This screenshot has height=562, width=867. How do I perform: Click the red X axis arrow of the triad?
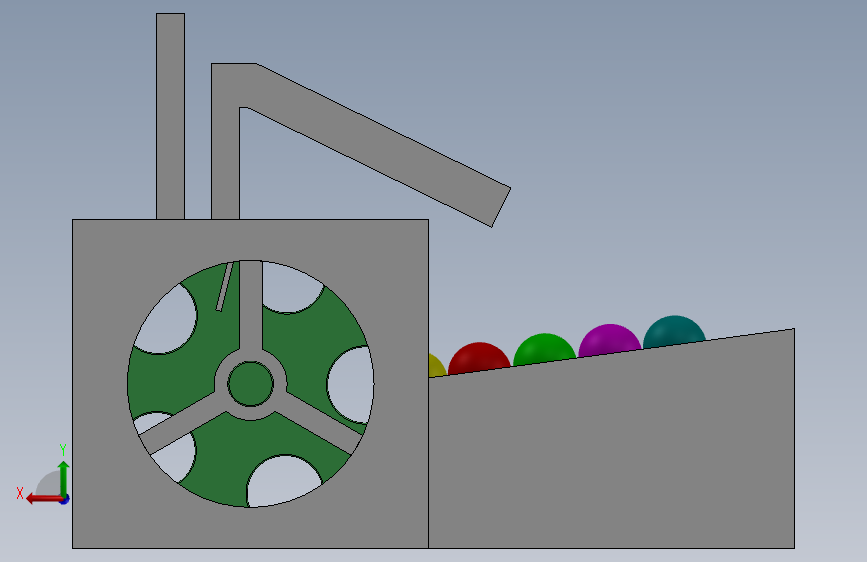(44, 499)
